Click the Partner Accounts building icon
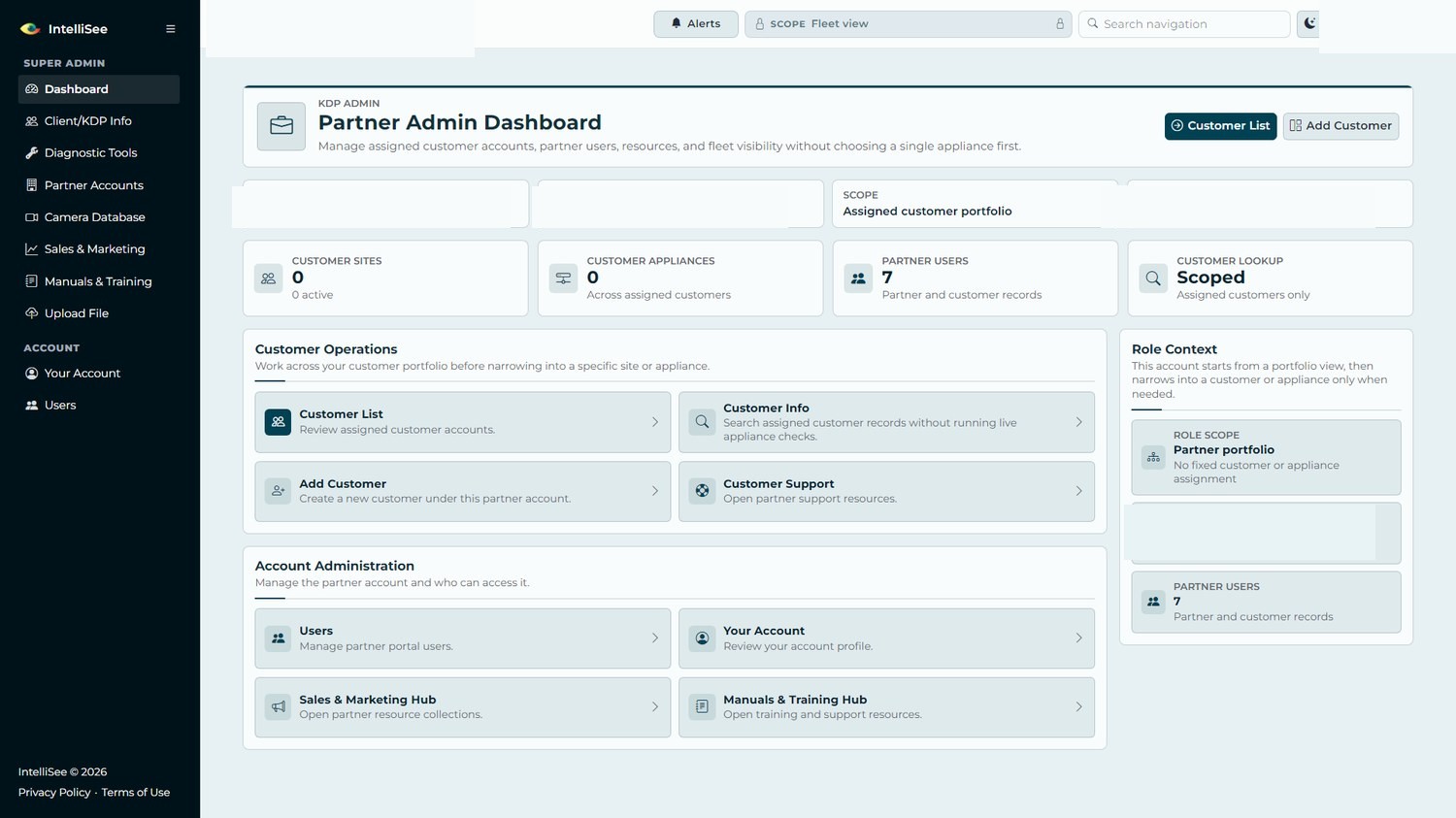The image size is (1456, 818). click(32, 185)
